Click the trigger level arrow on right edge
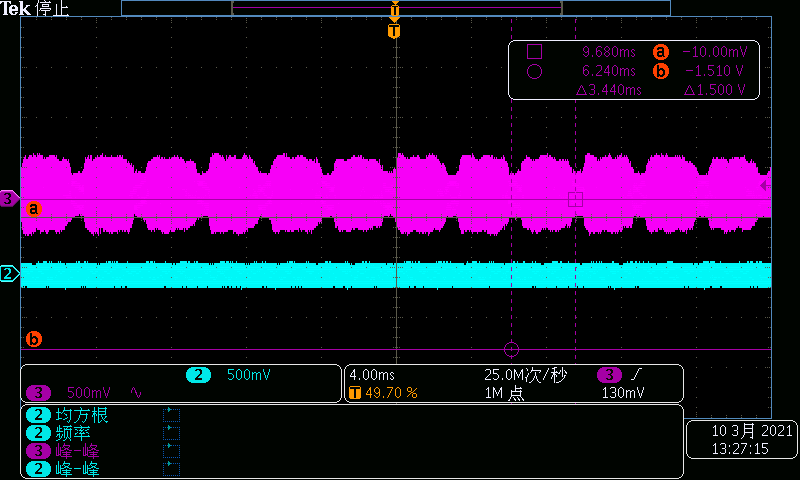Image resolution: width=800 pixels, height=480 pixels. [x=765, y=186]
